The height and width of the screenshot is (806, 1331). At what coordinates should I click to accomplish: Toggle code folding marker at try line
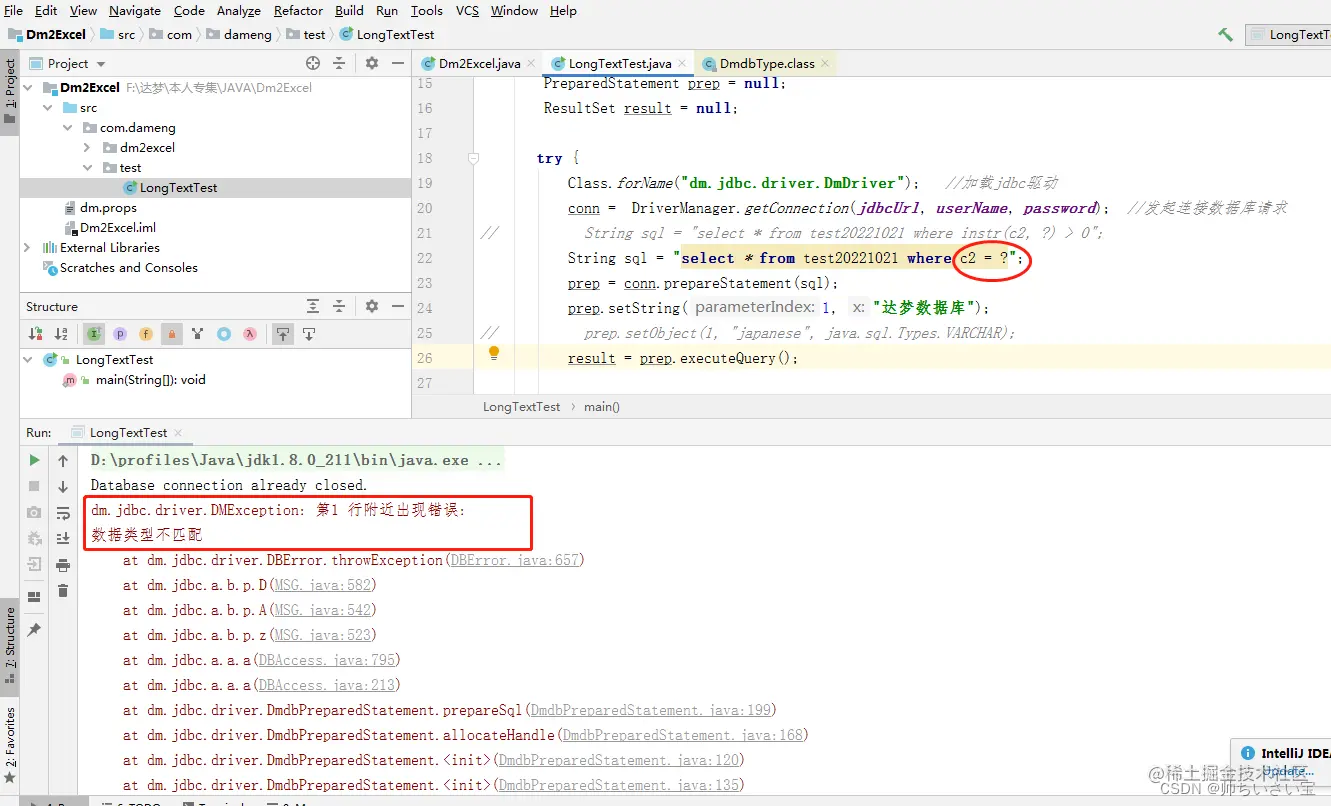(474, 158)
